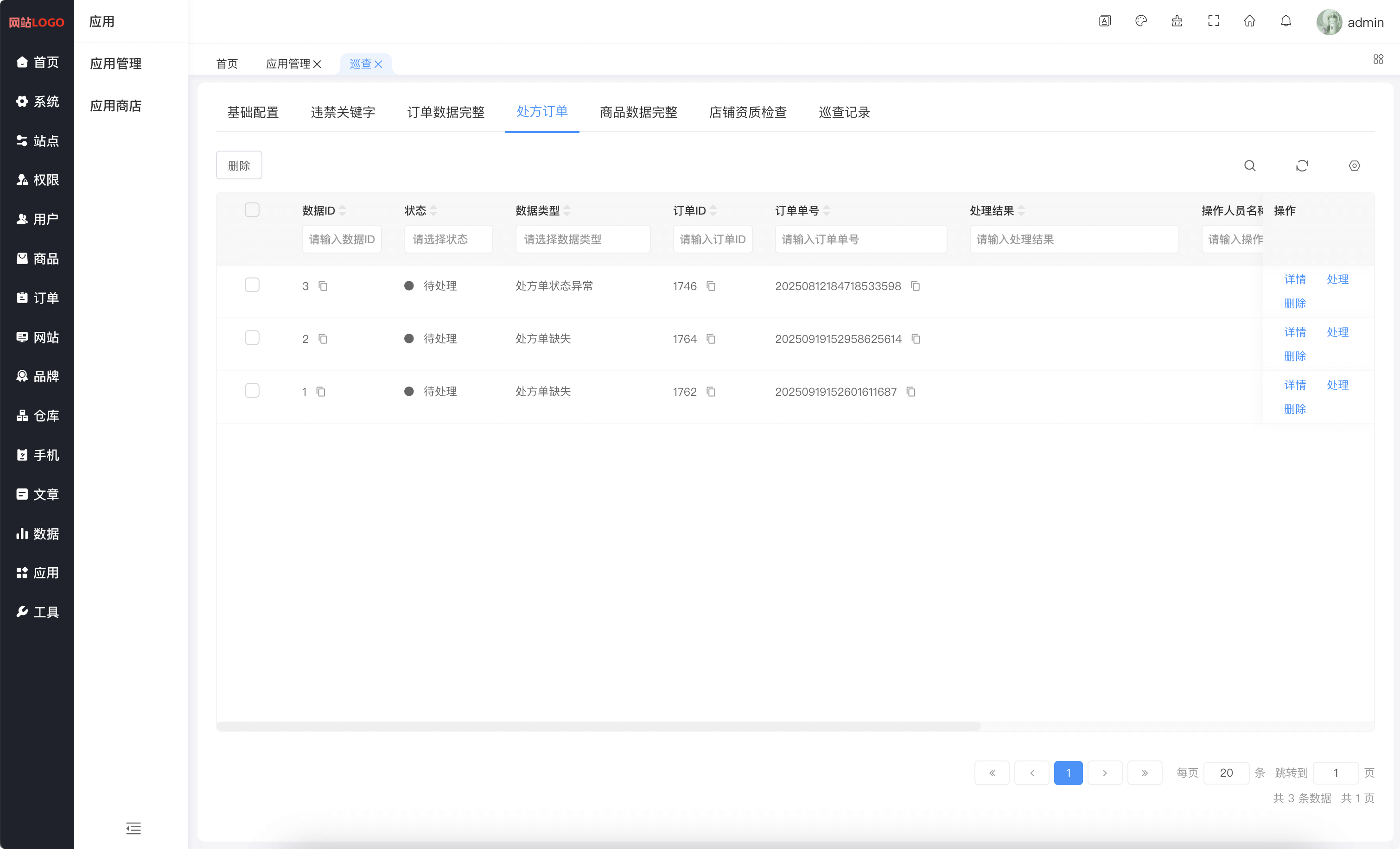The width and height of the screenshot is (1400, 849).
Task: Switch to the 违禁关键字 tab
Action: [x=343, y=113]
